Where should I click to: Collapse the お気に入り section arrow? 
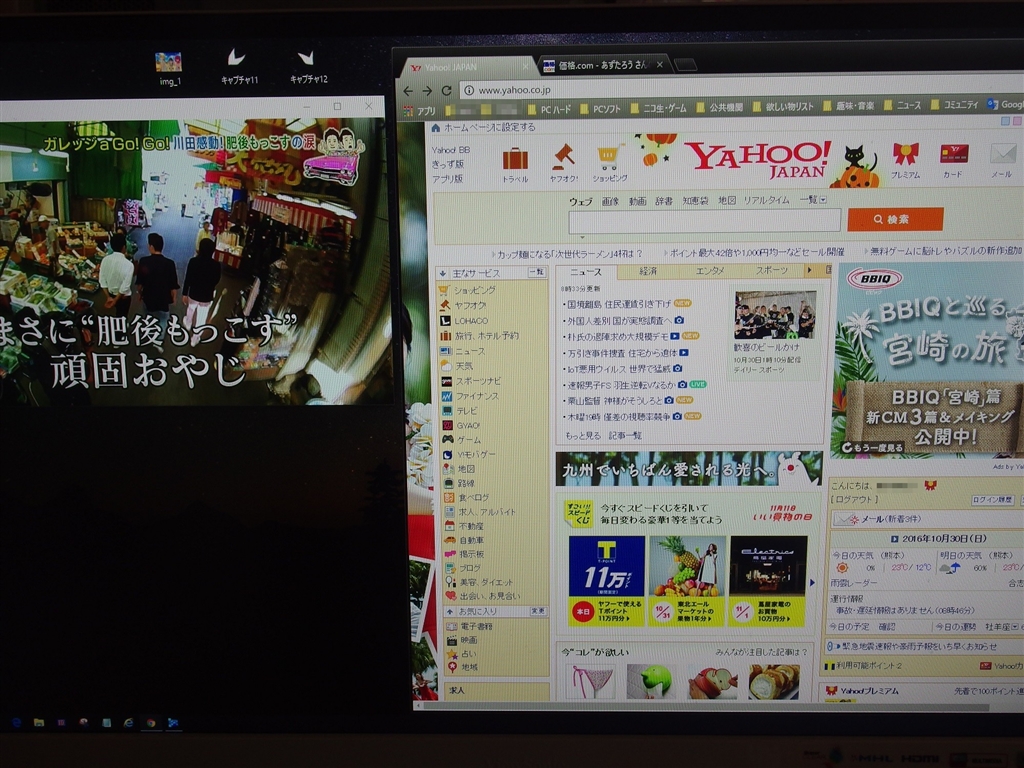[449, 611]
